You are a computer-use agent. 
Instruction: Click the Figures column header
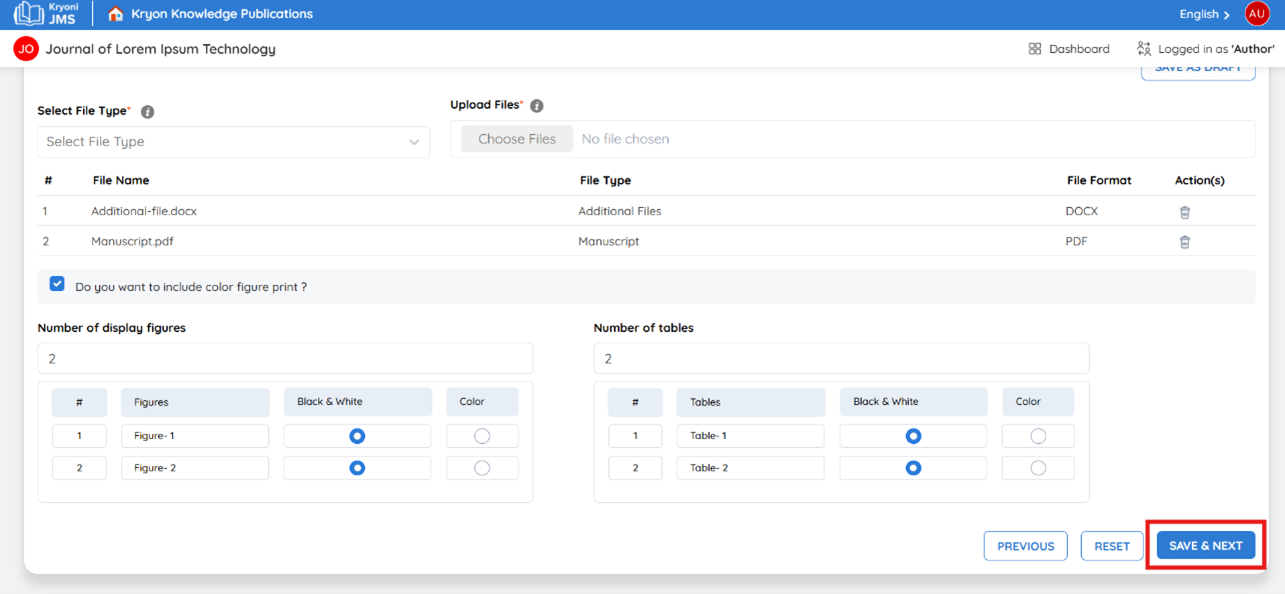[195, 402]
